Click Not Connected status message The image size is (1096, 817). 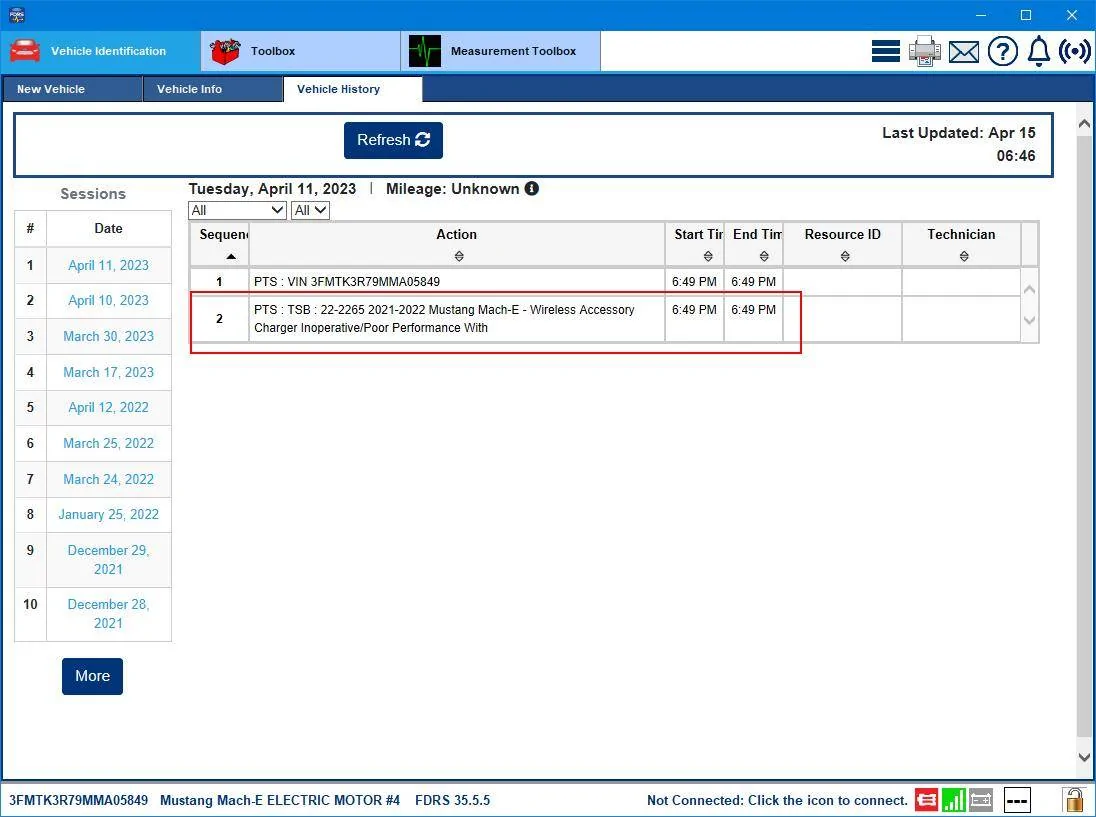coord(777,800)
